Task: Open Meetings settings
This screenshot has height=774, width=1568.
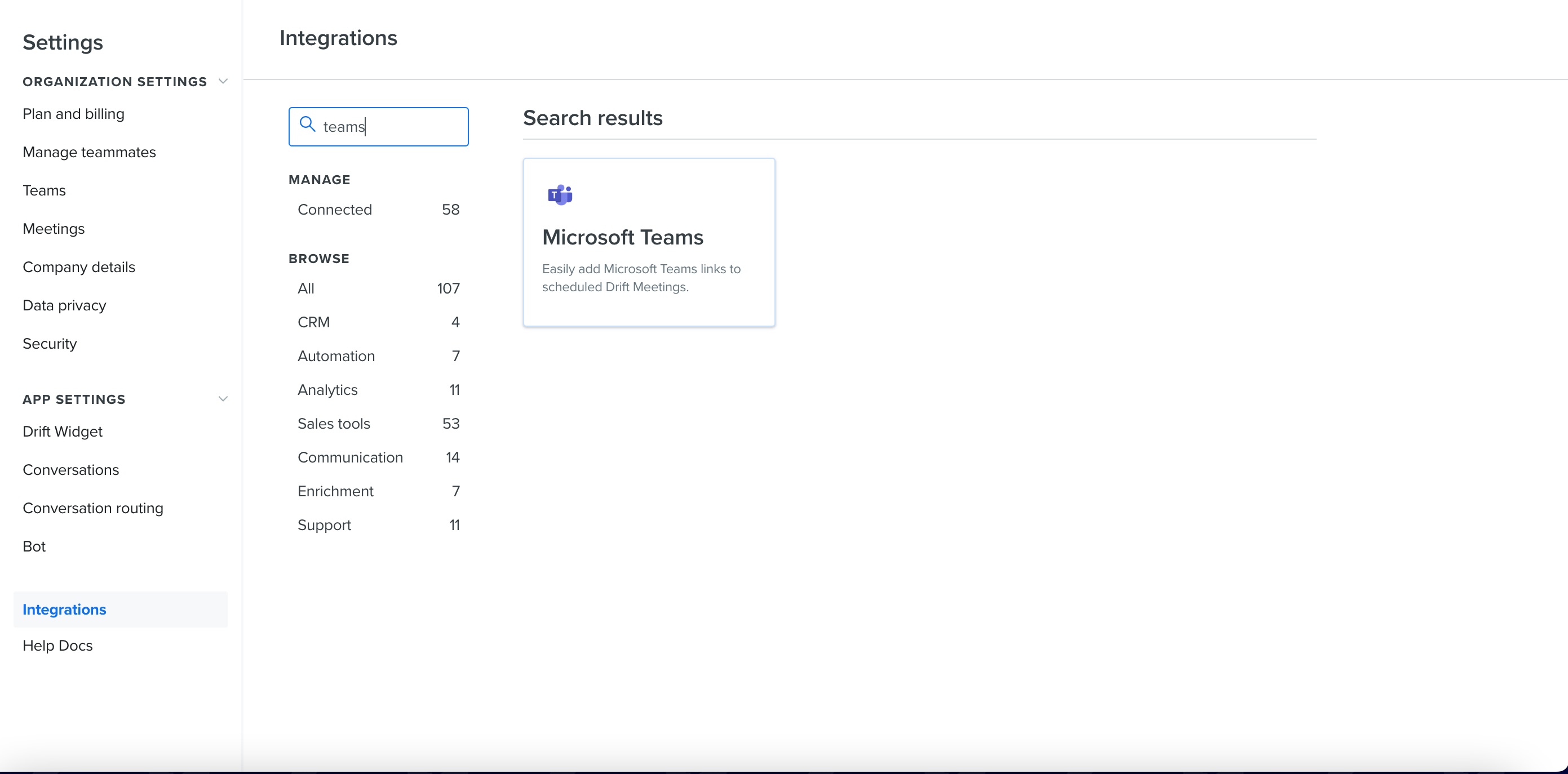Action: (x=54, y=229)
